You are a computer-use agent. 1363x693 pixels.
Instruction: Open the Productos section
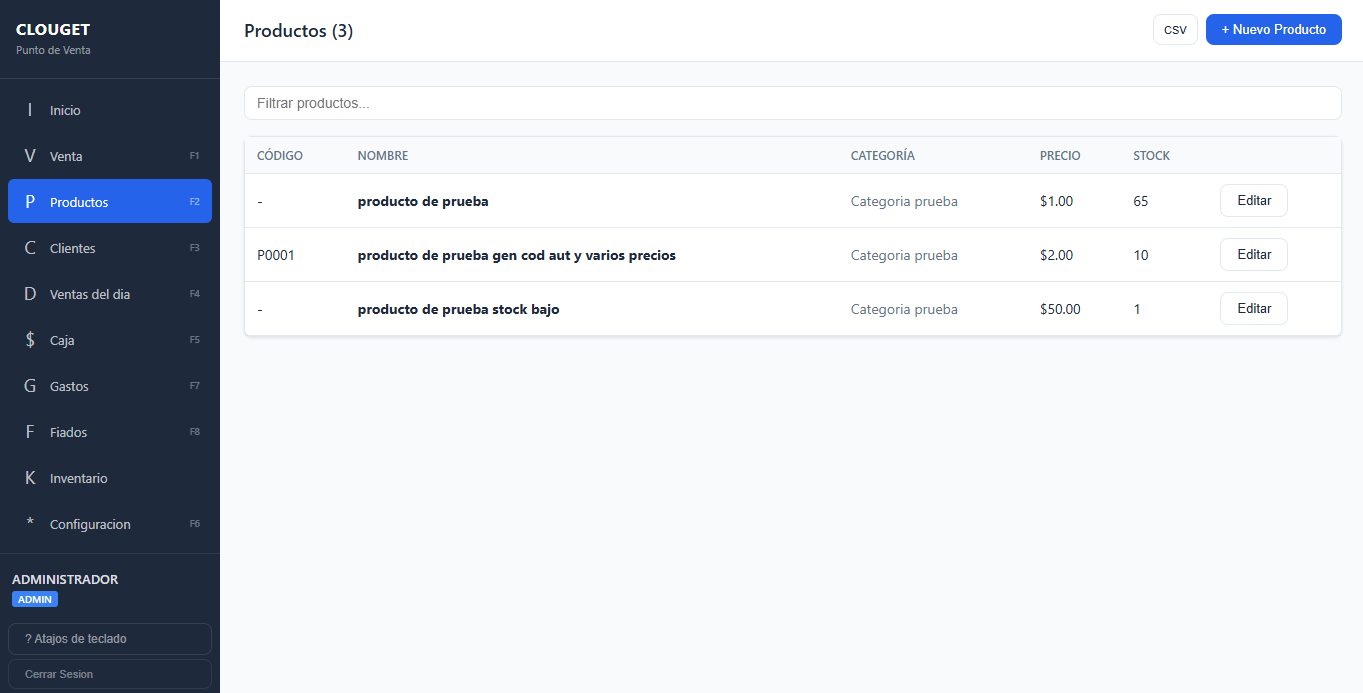pos(80,201)
